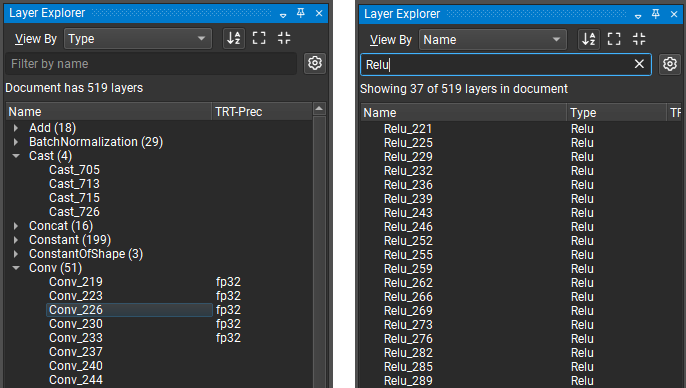Select Relu_225 layer row

pos(521,143)
